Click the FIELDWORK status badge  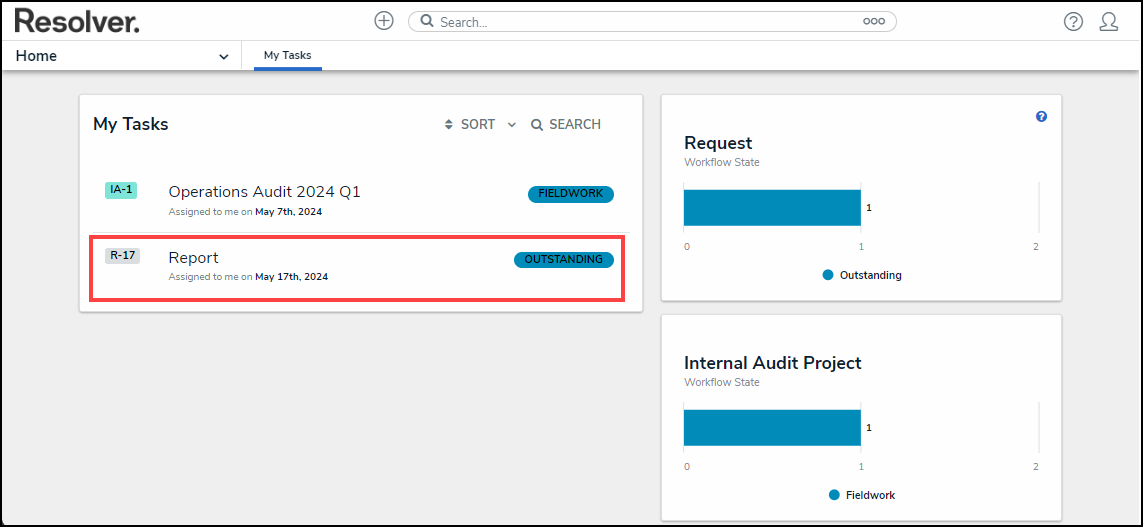570,194
